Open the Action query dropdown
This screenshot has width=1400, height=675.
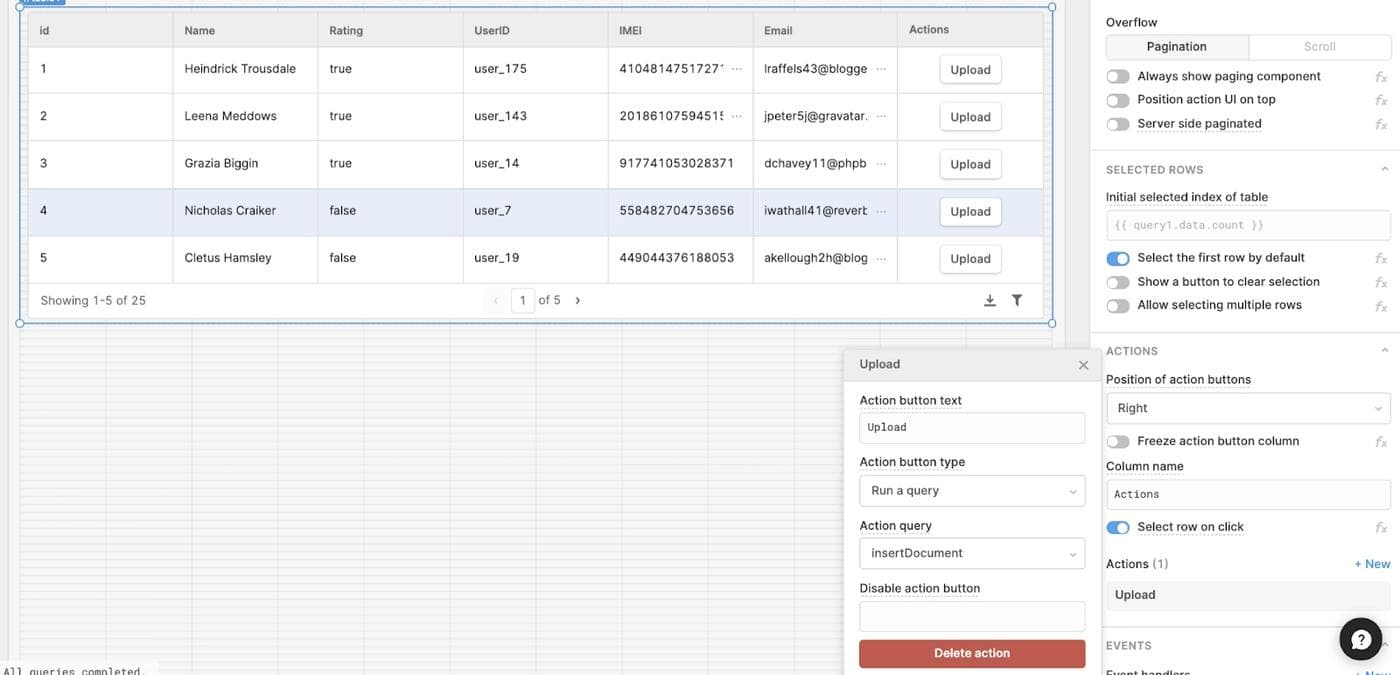click(x=971, y=553)
